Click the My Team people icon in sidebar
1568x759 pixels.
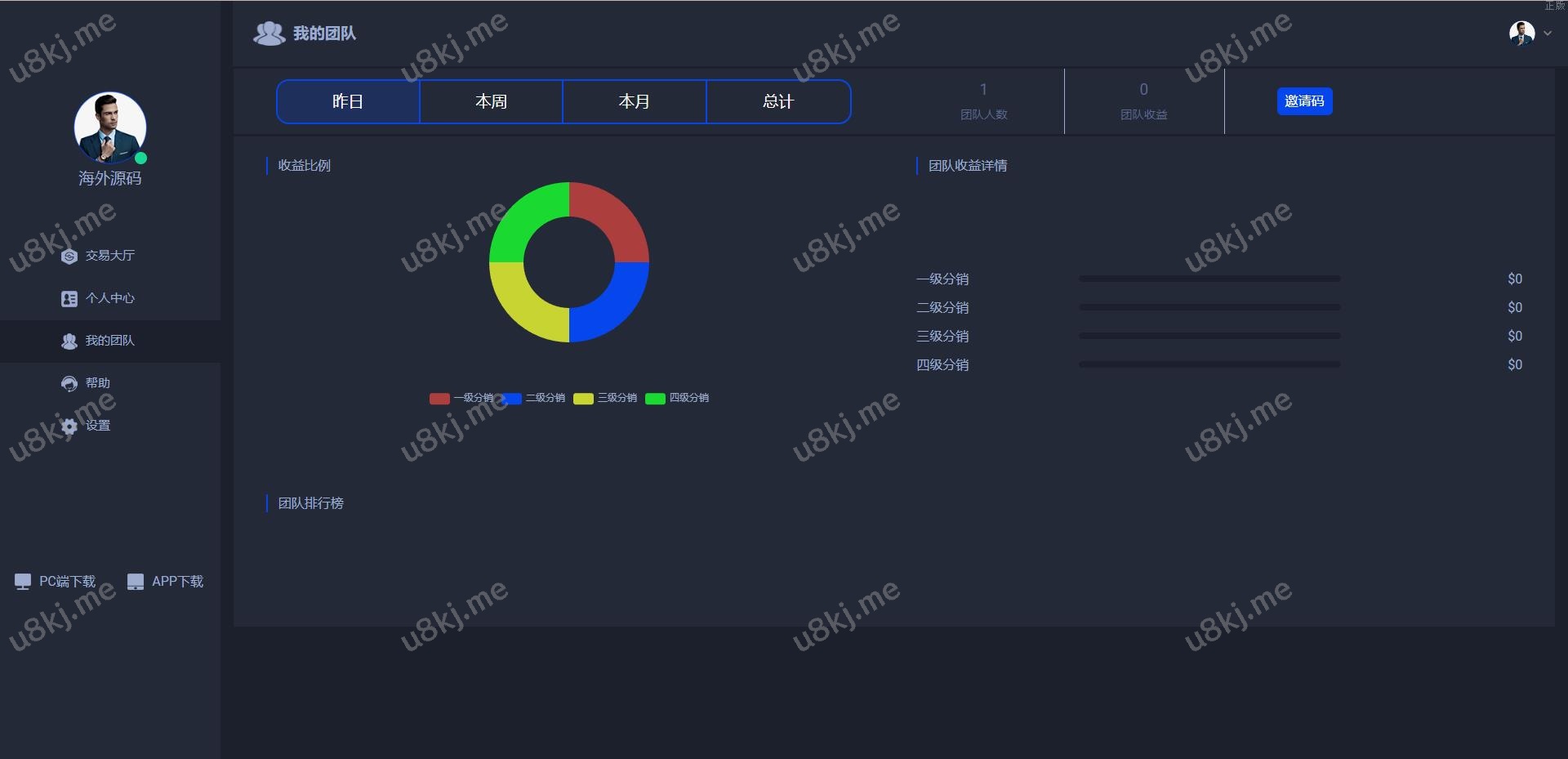69,342
